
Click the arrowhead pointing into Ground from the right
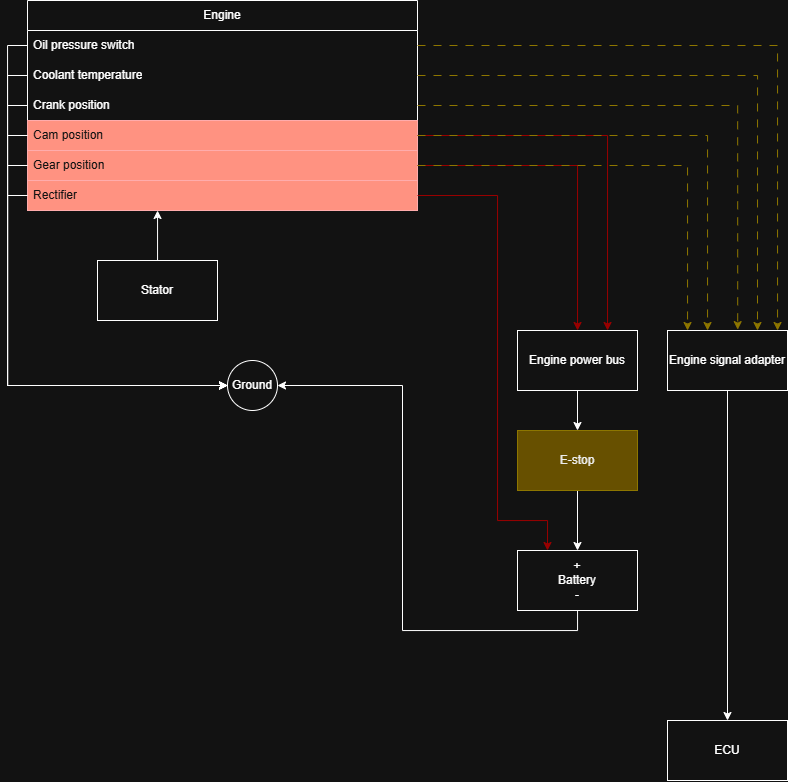click(282, 385)
